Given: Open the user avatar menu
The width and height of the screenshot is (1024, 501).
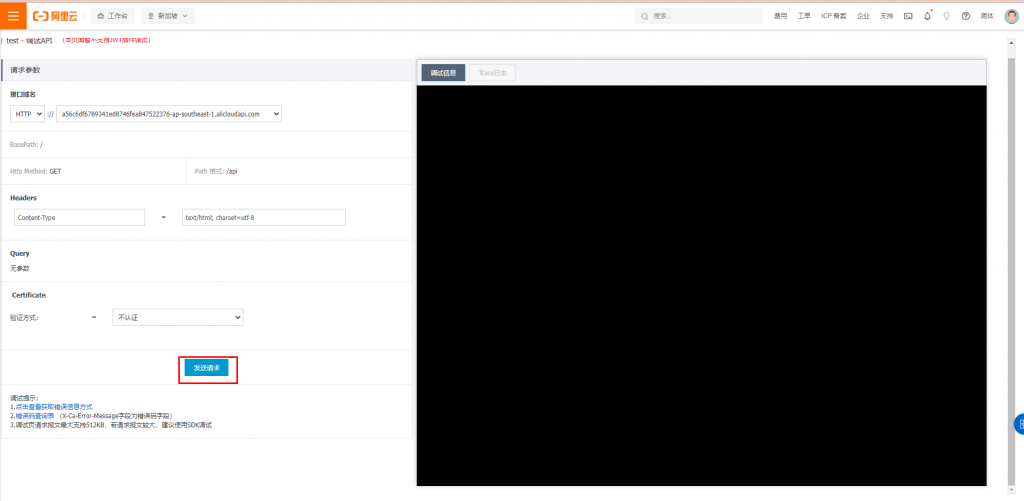Looking at the screenshot, I should point(1011,16).
